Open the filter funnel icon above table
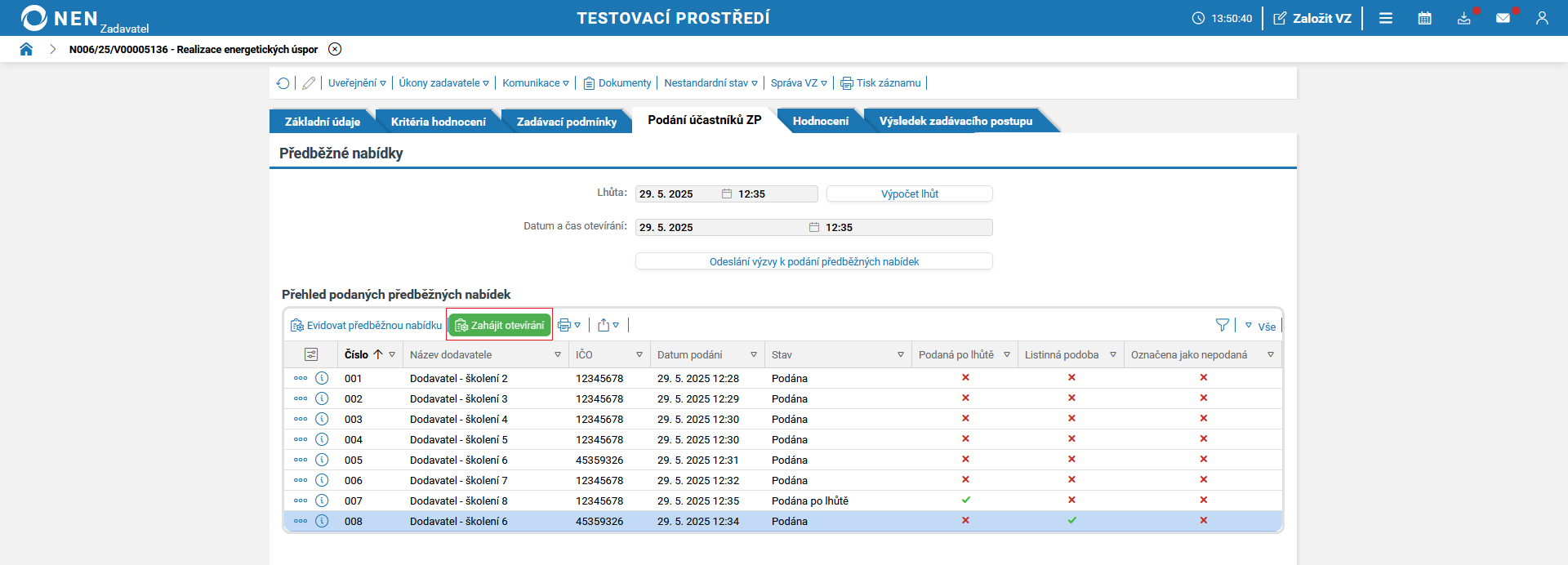Screen dimensions: 1568x565 point(1222,325)
